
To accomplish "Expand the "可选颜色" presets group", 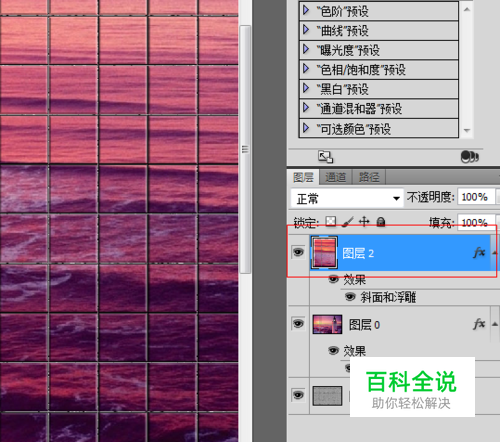I will (306, 128).
